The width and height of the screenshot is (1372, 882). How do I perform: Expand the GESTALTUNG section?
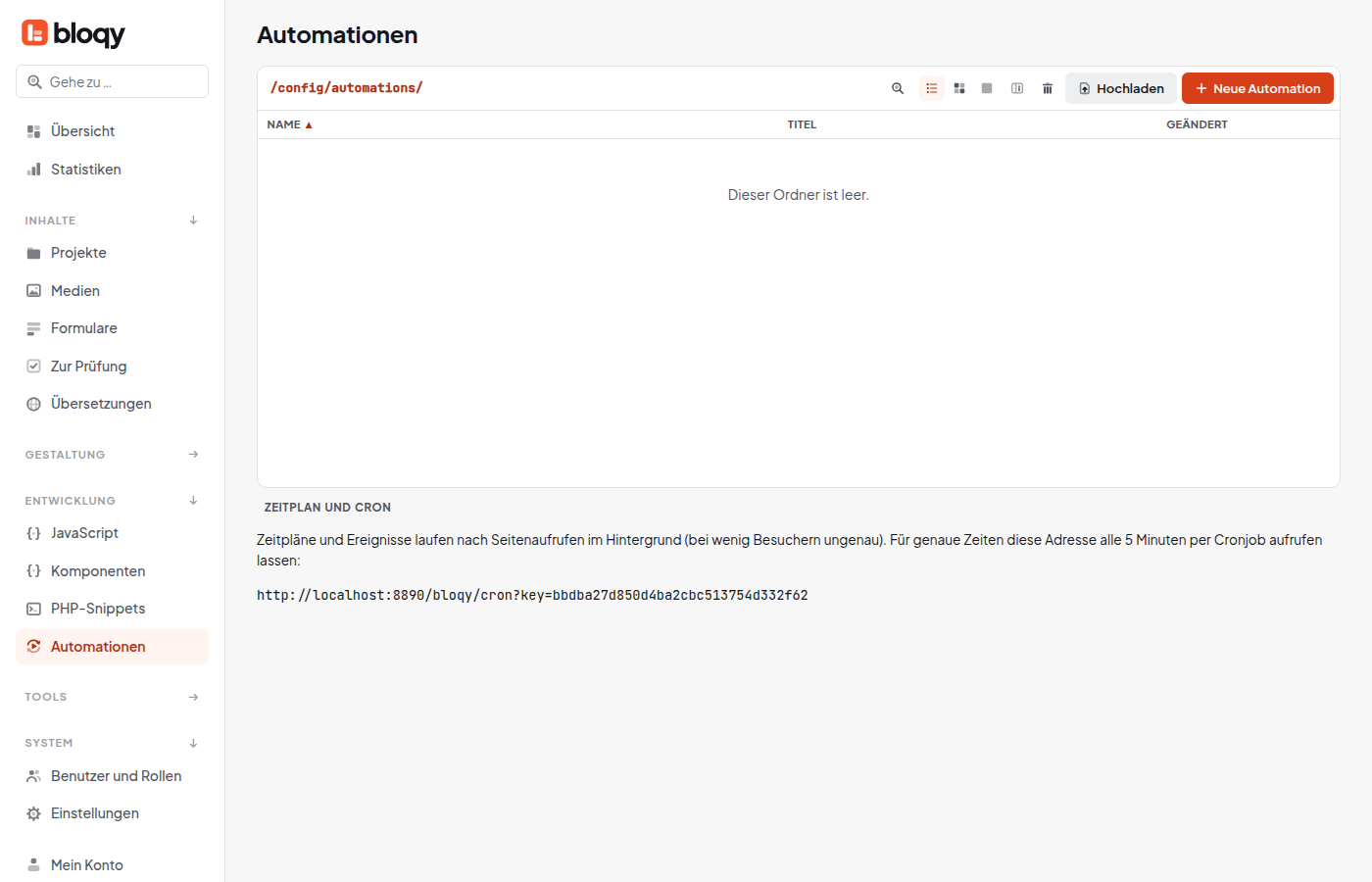[112, 455]
